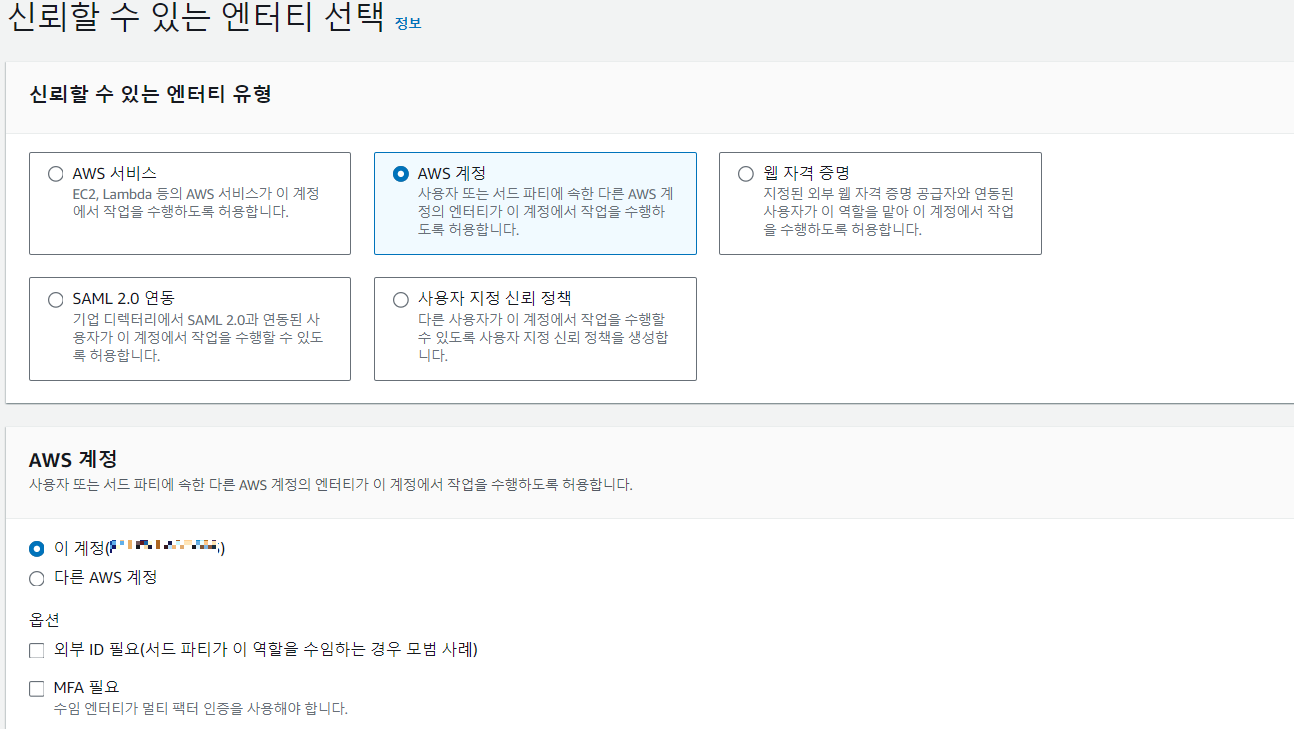Choose the AWS 계정 entity type radio

coord(401,174)
